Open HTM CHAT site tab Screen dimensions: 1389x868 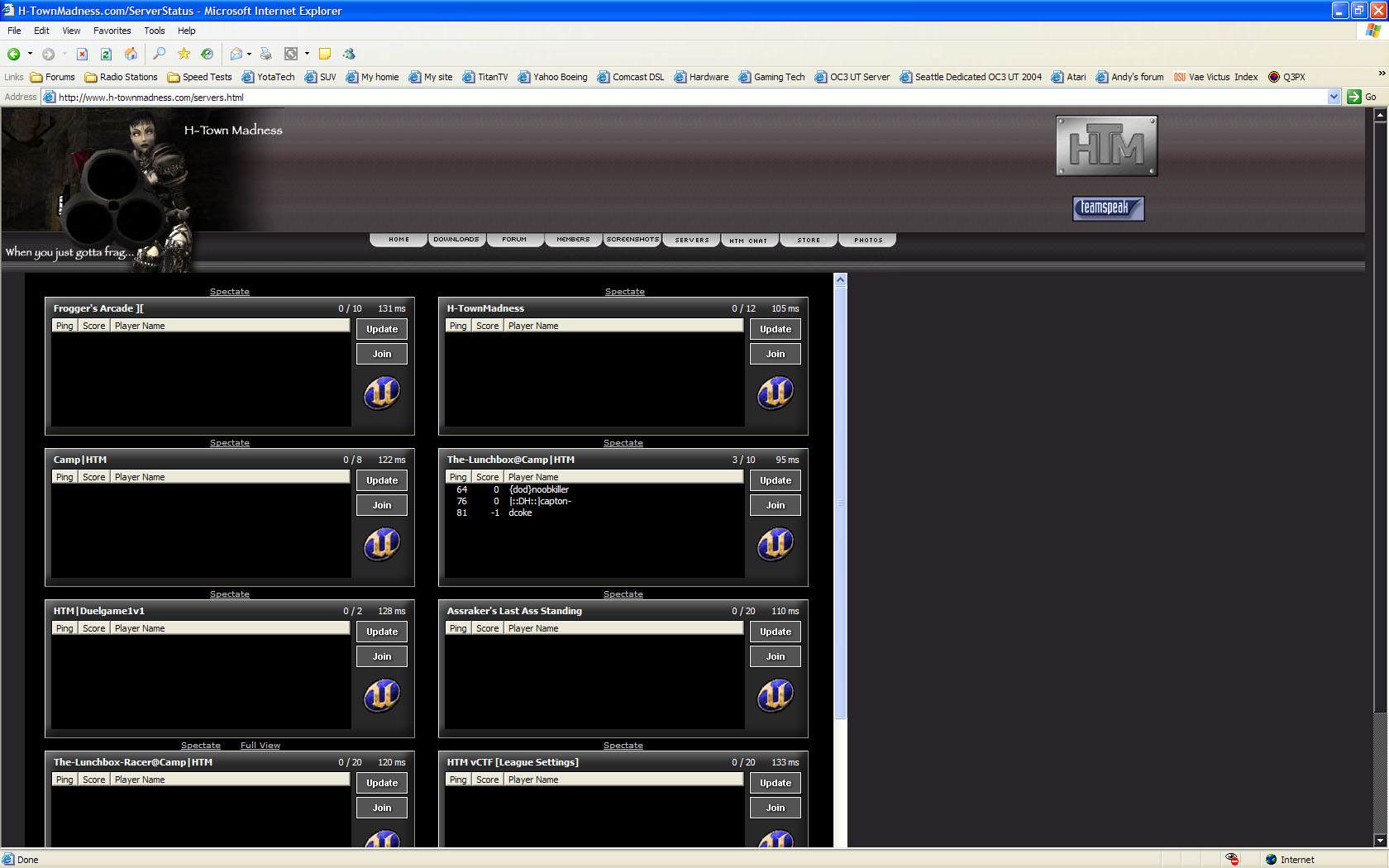coord(749,241)
